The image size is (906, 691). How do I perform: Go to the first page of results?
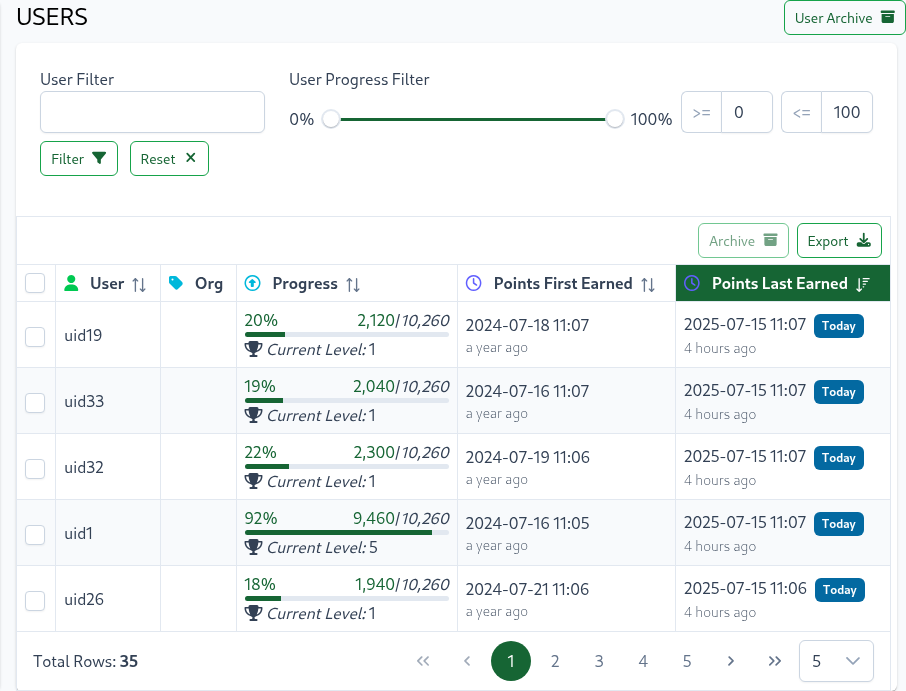tap(423, 661)
